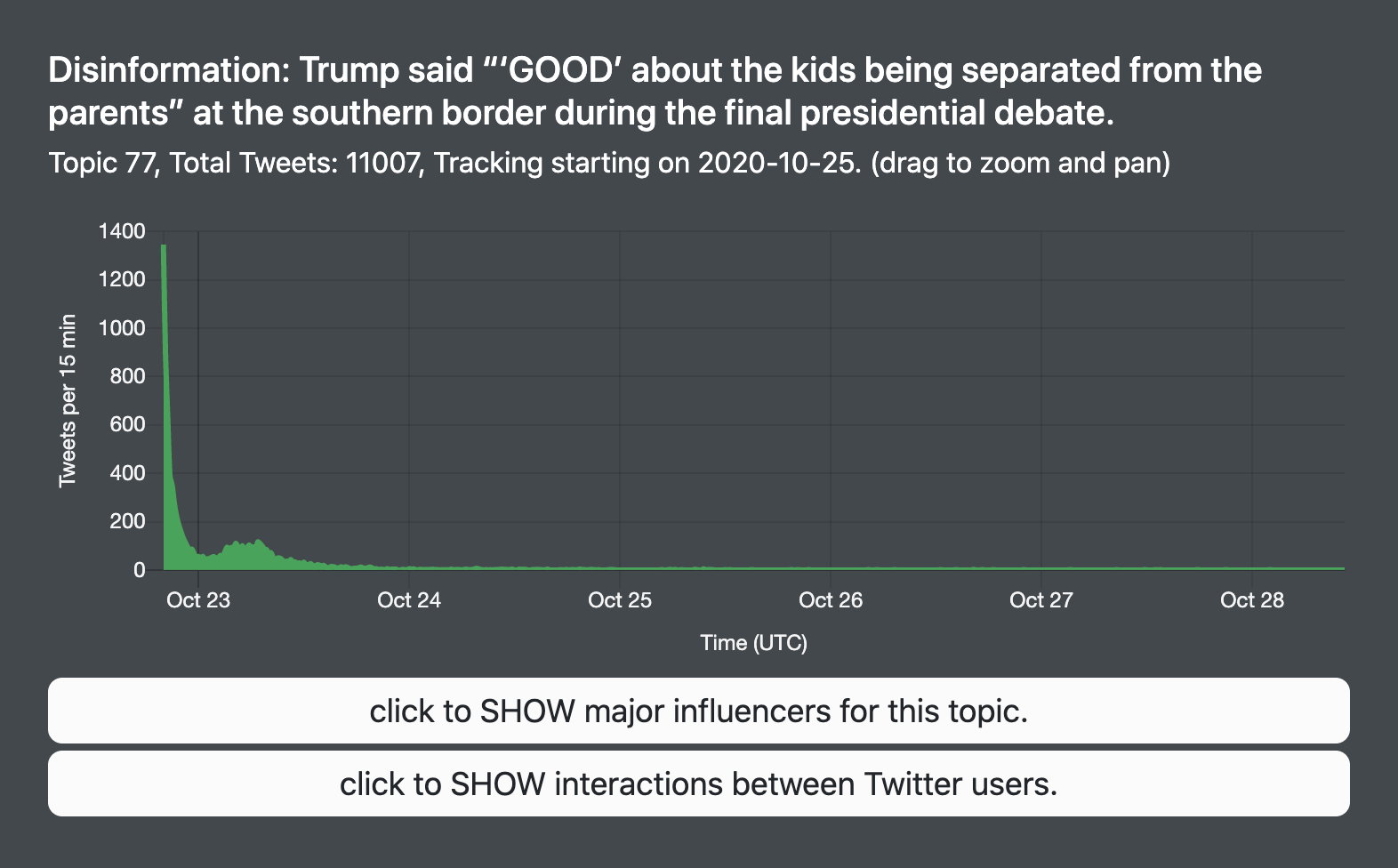Pick the Oct 26 date label

coord(831,600)
